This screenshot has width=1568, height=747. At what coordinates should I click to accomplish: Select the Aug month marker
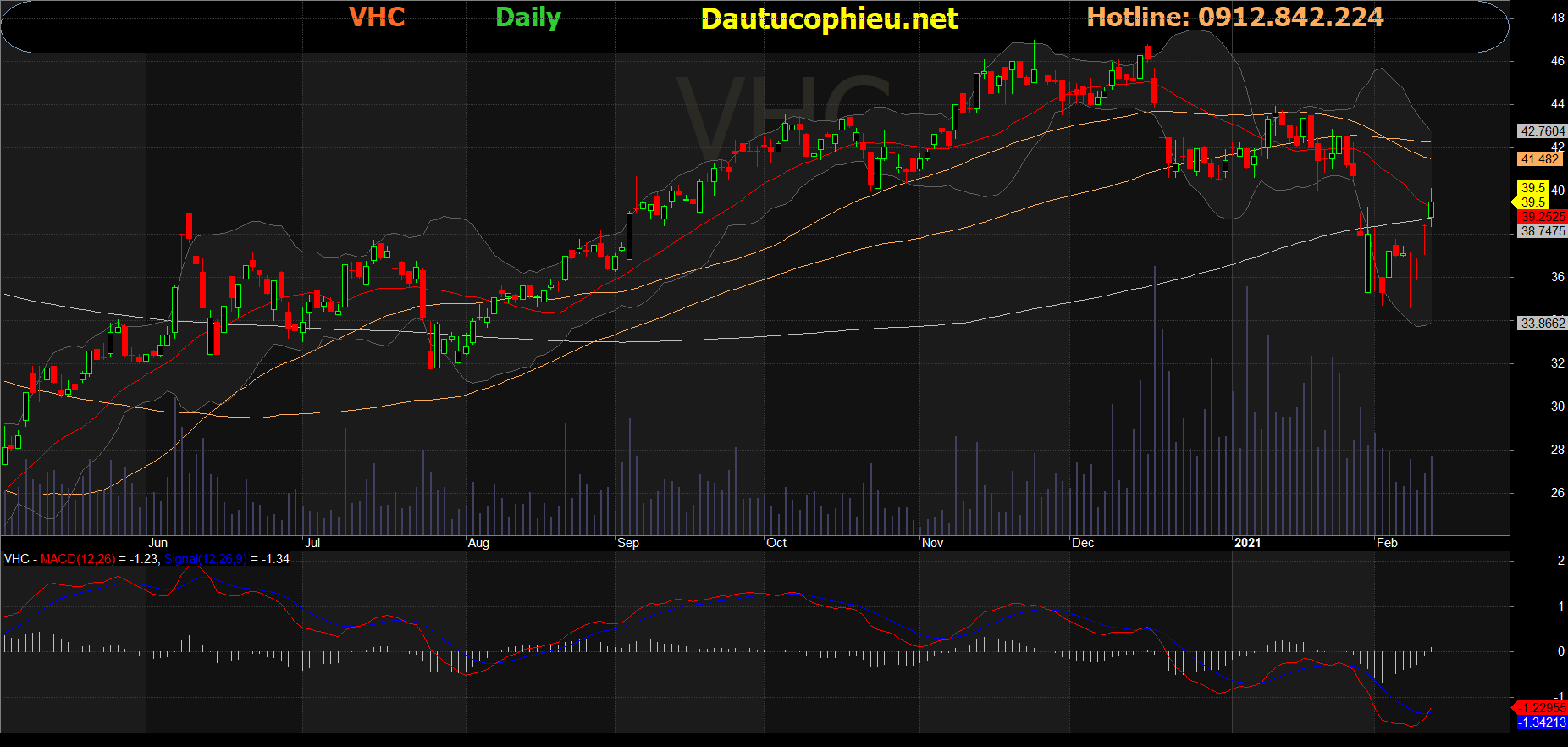(478, 543)
